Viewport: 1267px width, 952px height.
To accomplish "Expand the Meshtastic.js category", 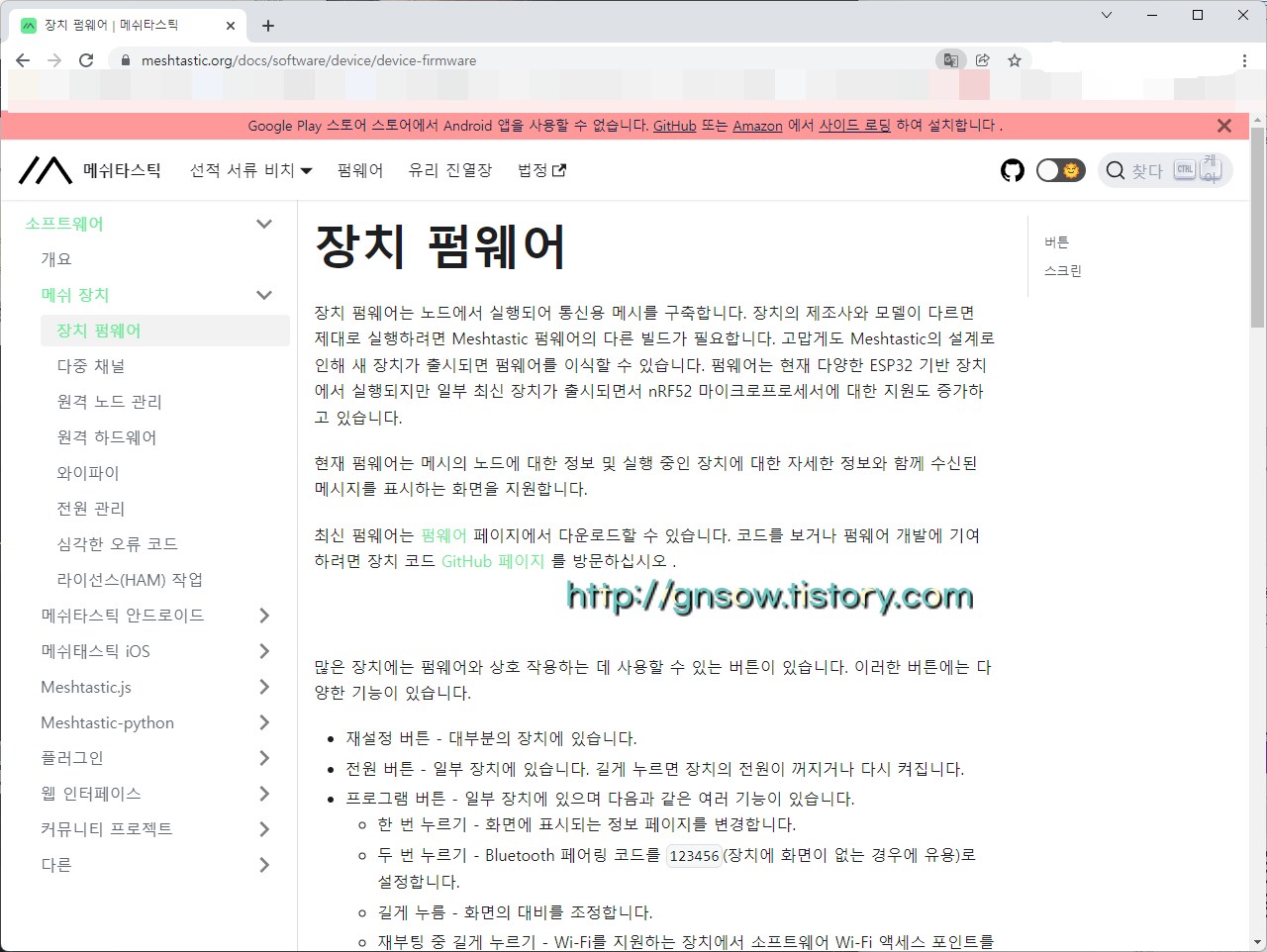I will point(264,687).
